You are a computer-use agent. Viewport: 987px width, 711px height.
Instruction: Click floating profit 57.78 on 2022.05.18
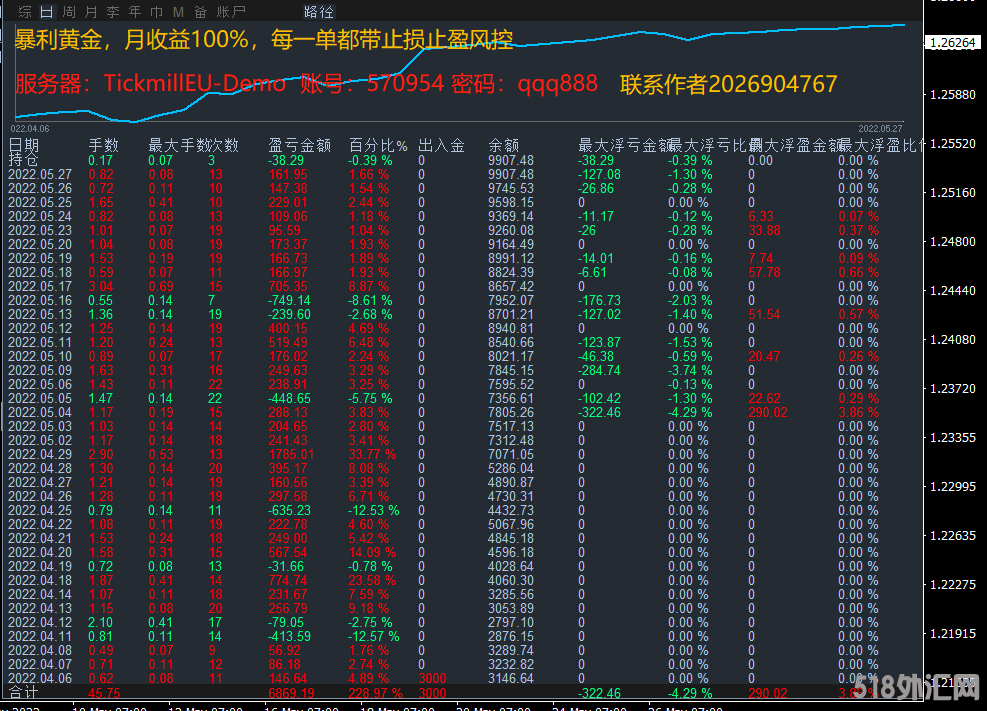coord(764,272)
